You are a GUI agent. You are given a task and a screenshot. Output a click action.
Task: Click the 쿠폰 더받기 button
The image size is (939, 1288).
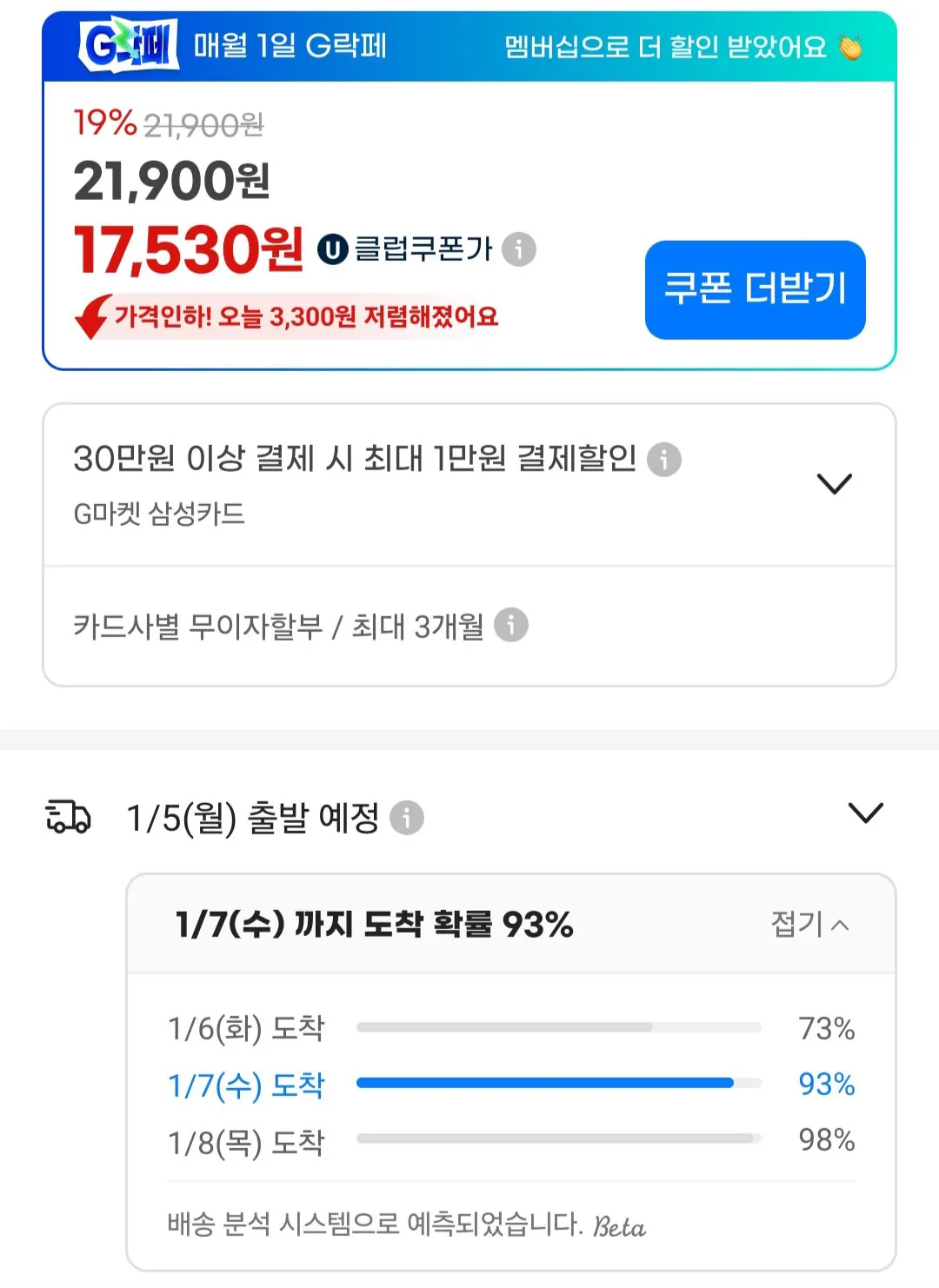pos(754,289)
